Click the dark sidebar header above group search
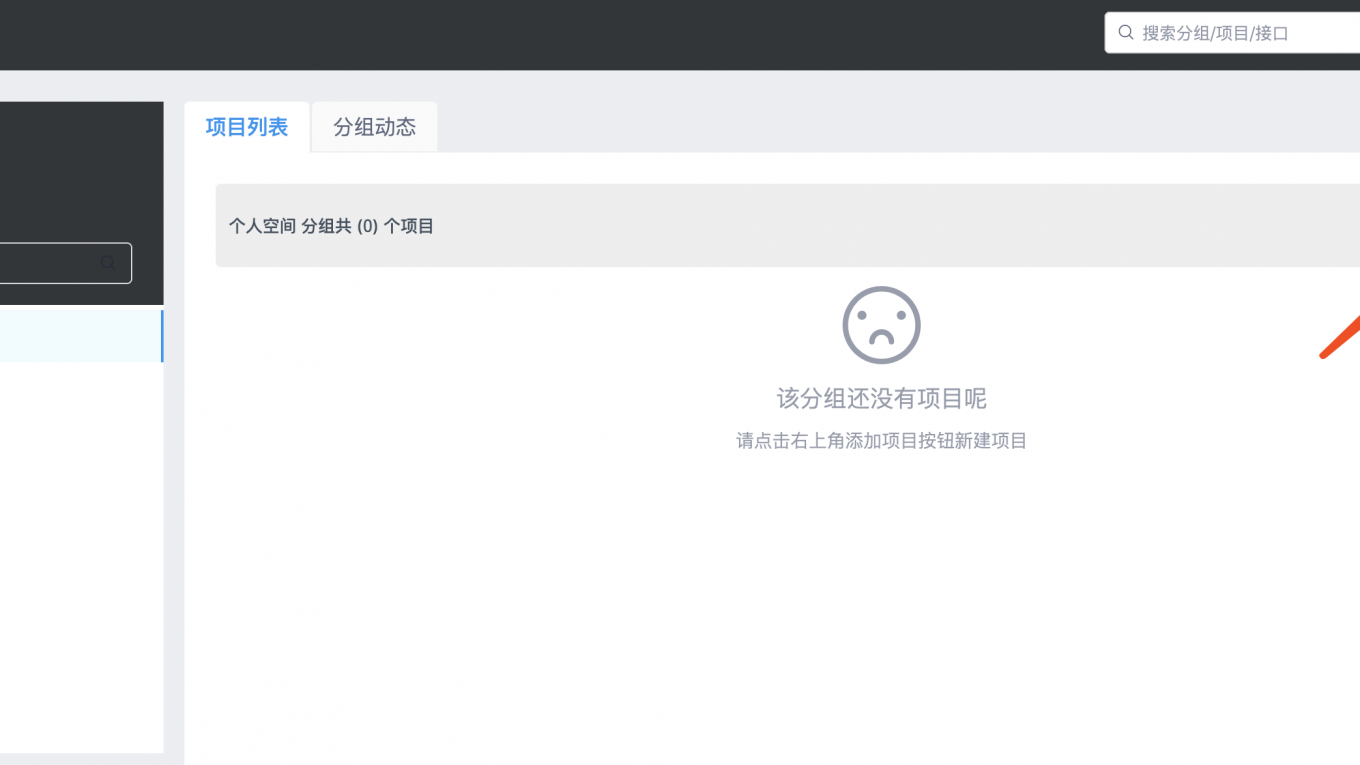1360x765 pixels. coord(80,170)
